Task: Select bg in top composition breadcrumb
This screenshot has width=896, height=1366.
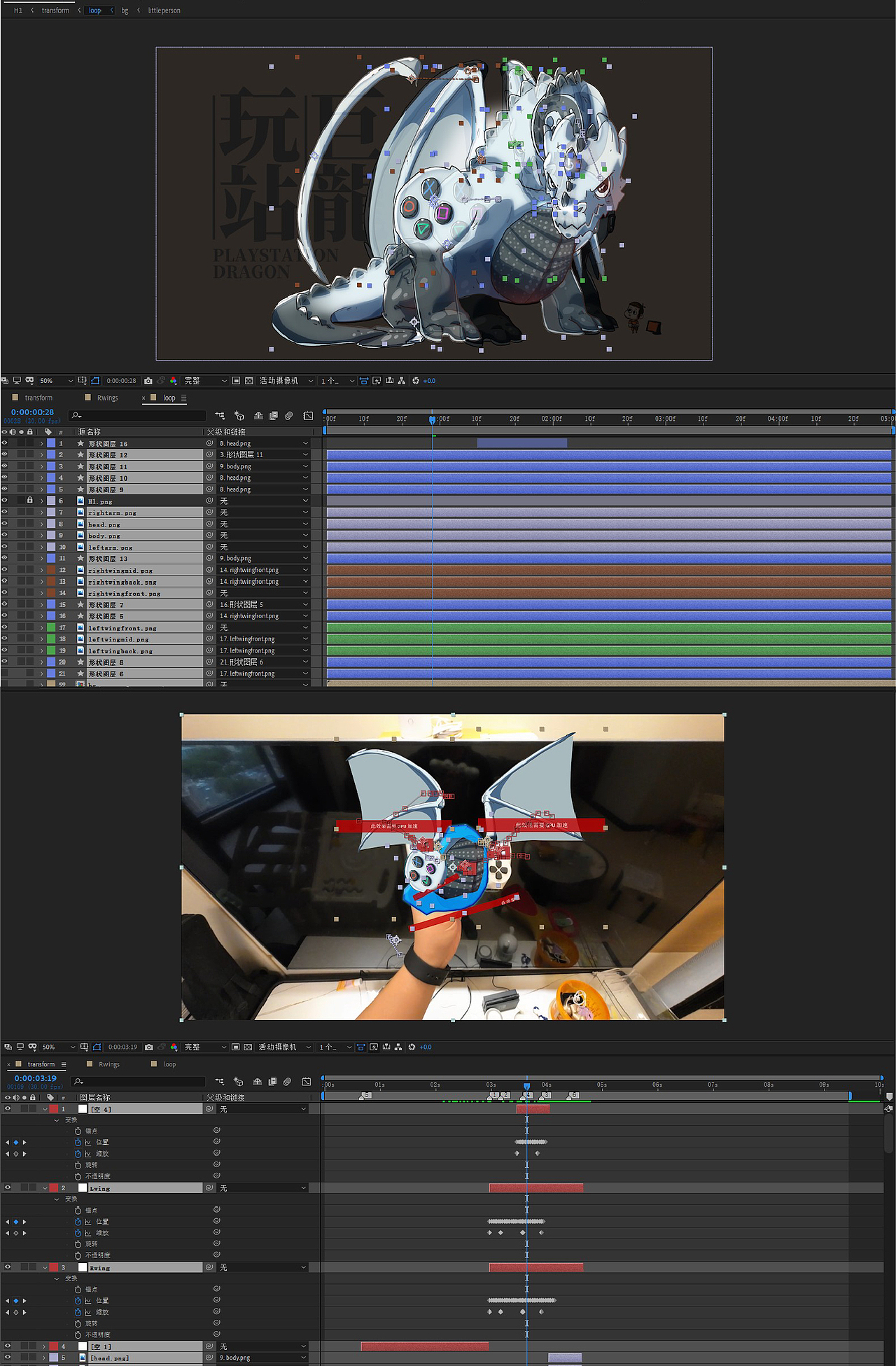Action: tap(125, 11)
